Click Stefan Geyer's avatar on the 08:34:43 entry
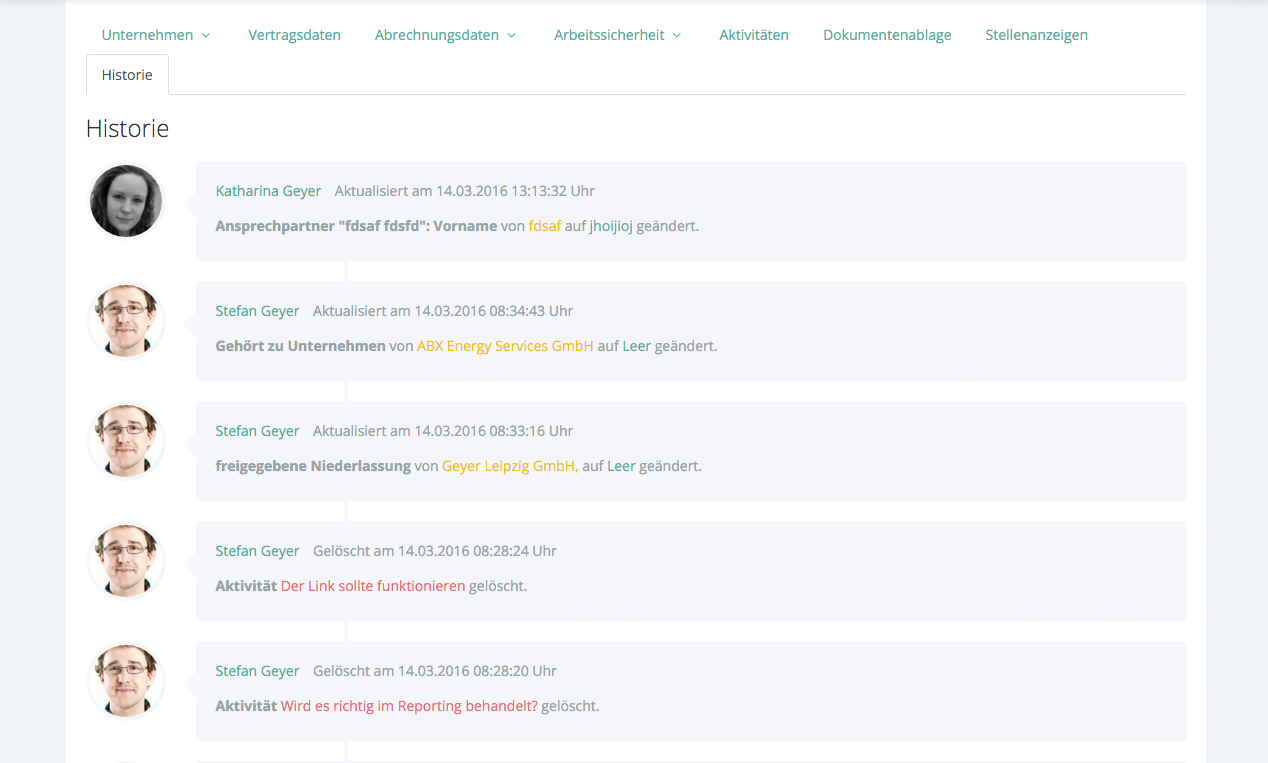This screenshot has height=763, width=1268. 126,321
